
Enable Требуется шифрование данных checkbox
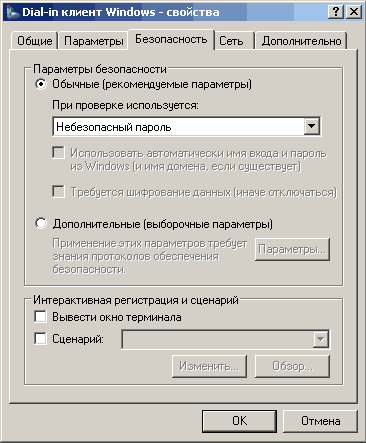tap(59, 192)
